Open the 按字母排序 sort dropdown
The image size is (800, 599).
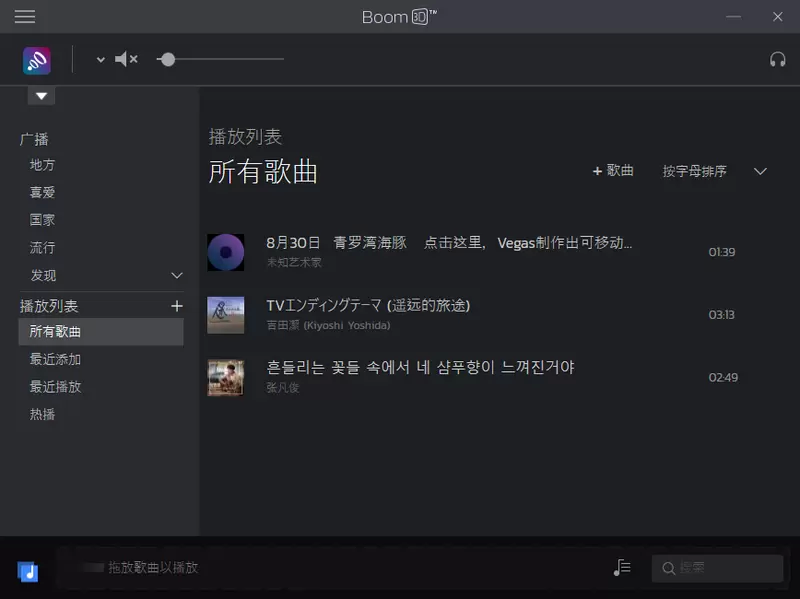[694, 171]
